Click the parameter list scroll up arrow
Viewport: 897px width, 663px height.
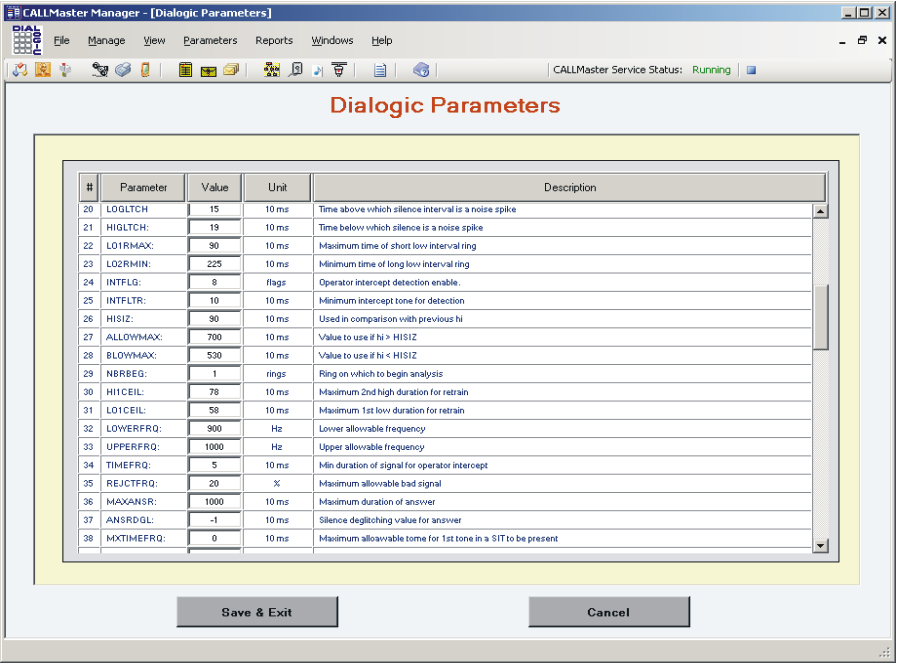[x=820, y=211]
